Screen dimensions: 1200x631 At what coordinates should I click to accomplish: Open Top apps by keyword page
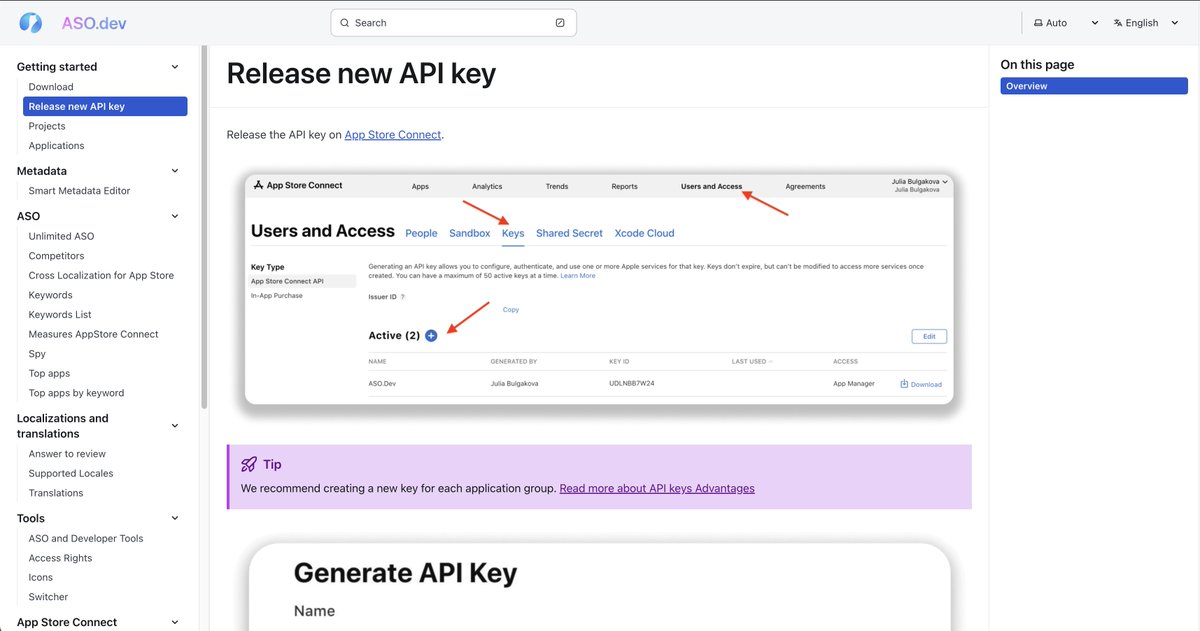[76, 393]
